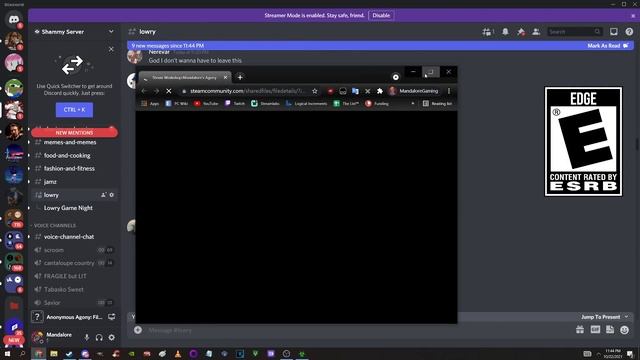640x360 pixels.
Task: Click the Discord search field
Action: pyautogui.click(x=574, y=31)
